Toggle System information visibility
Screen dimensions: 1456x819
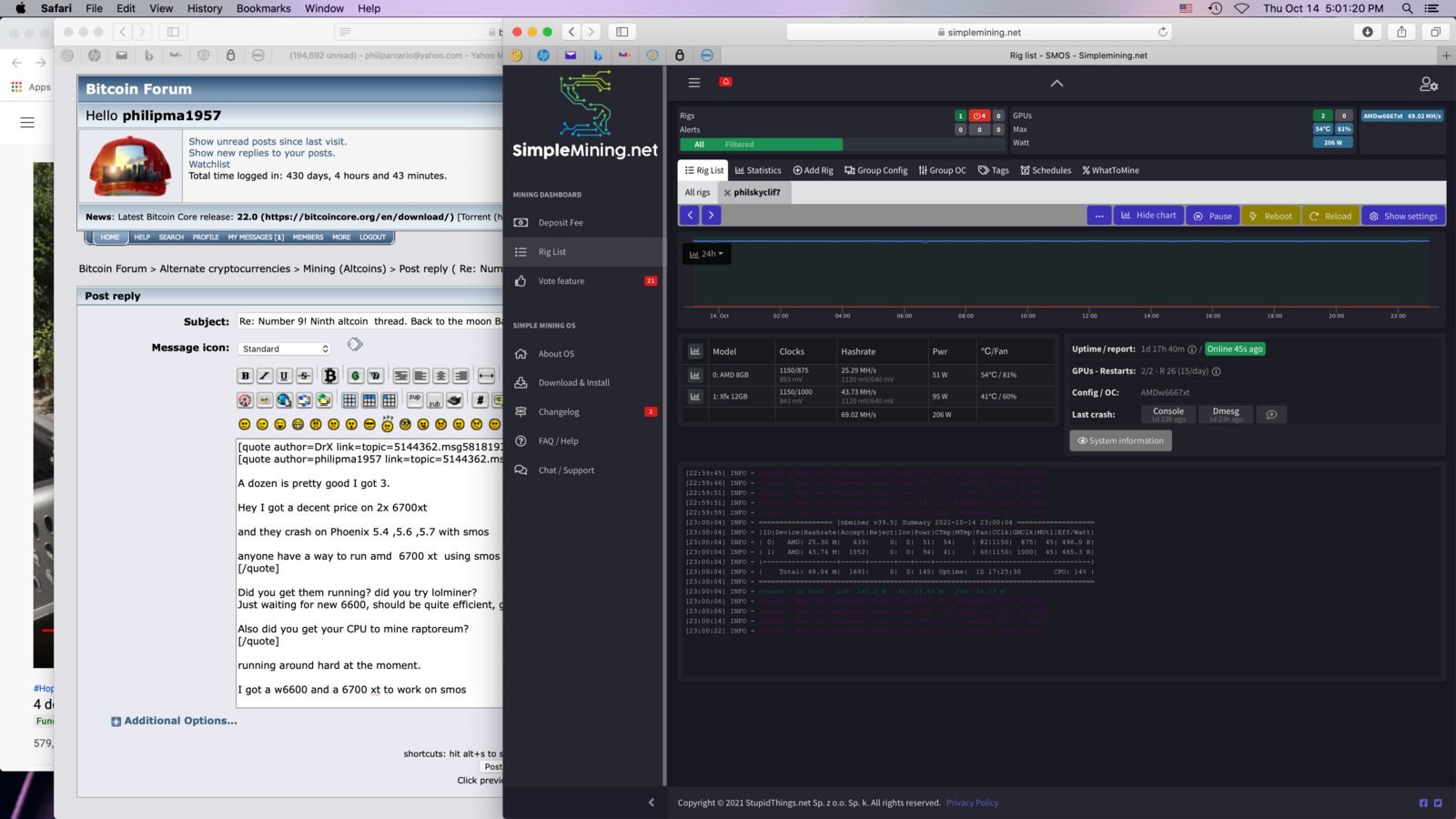click(x=1120, y=440)
